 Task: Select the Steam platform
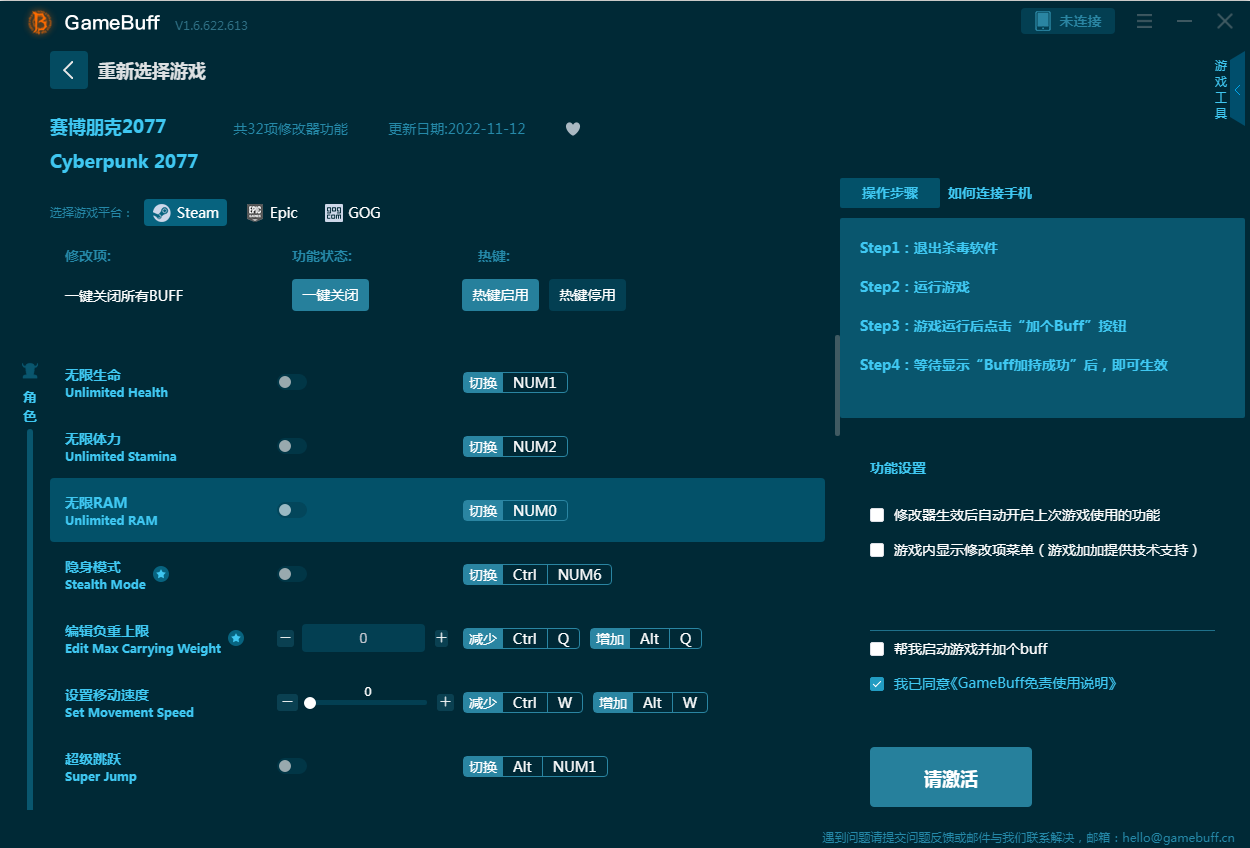click(x=186, y=212)
